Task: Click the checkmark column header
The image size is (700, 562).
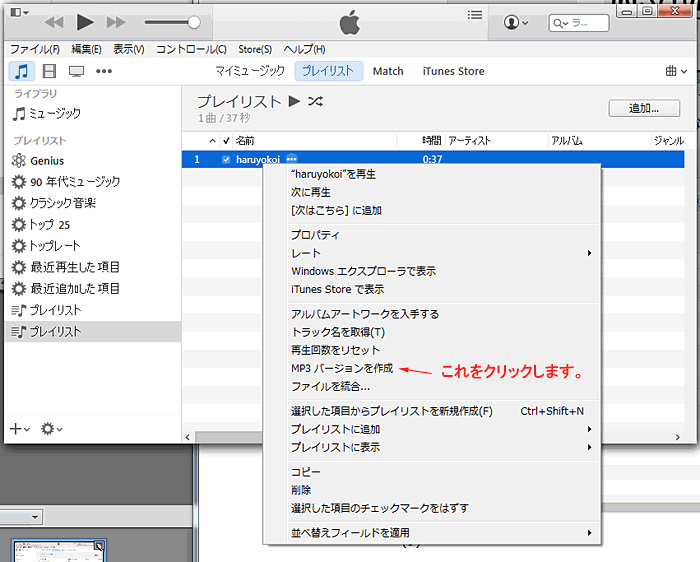Action: [226, 141]
